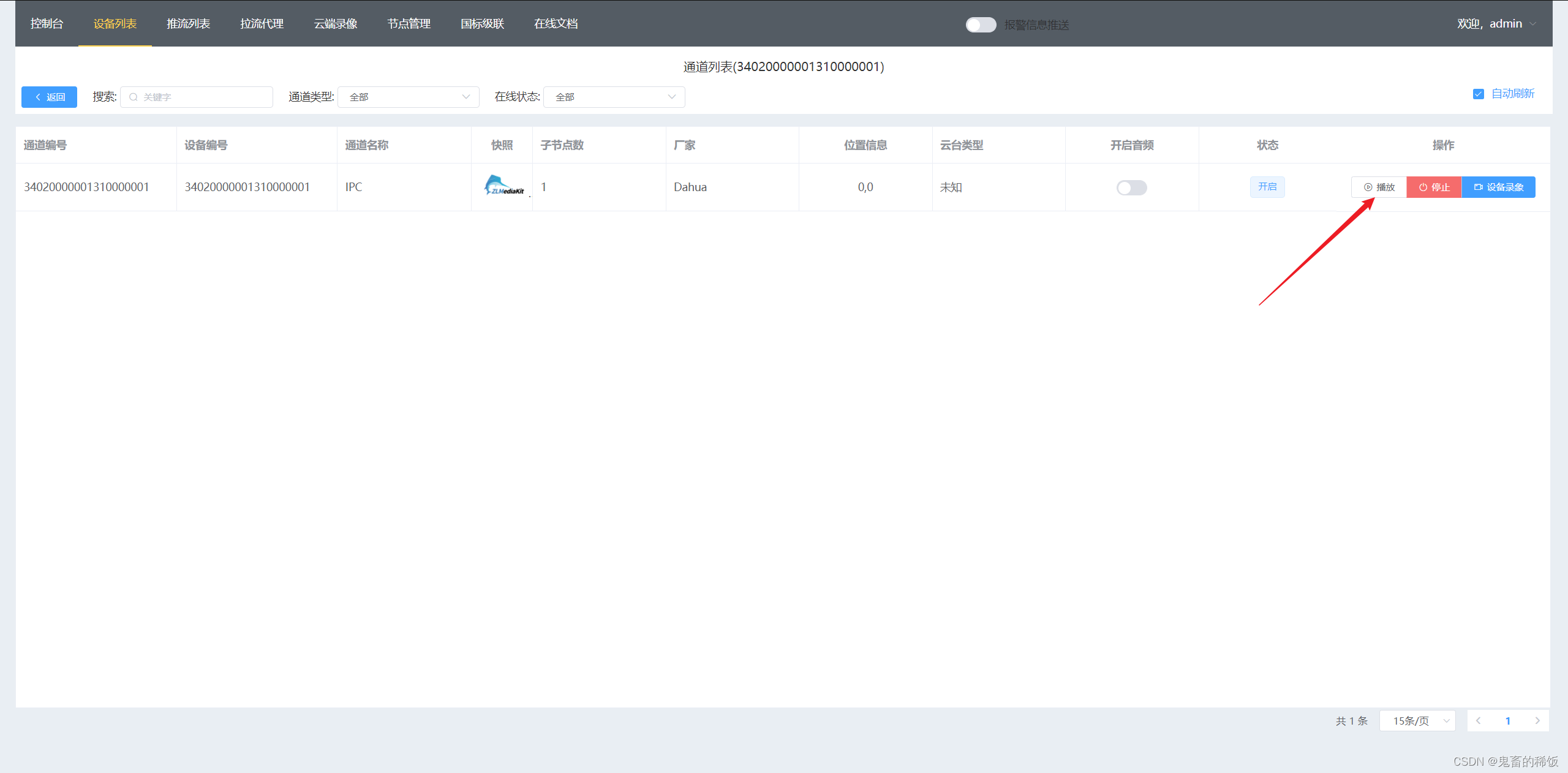Viewport: 1568px width, 773px height.
Task: Open 设备录象 device recording
Action: coord(1498,187)
